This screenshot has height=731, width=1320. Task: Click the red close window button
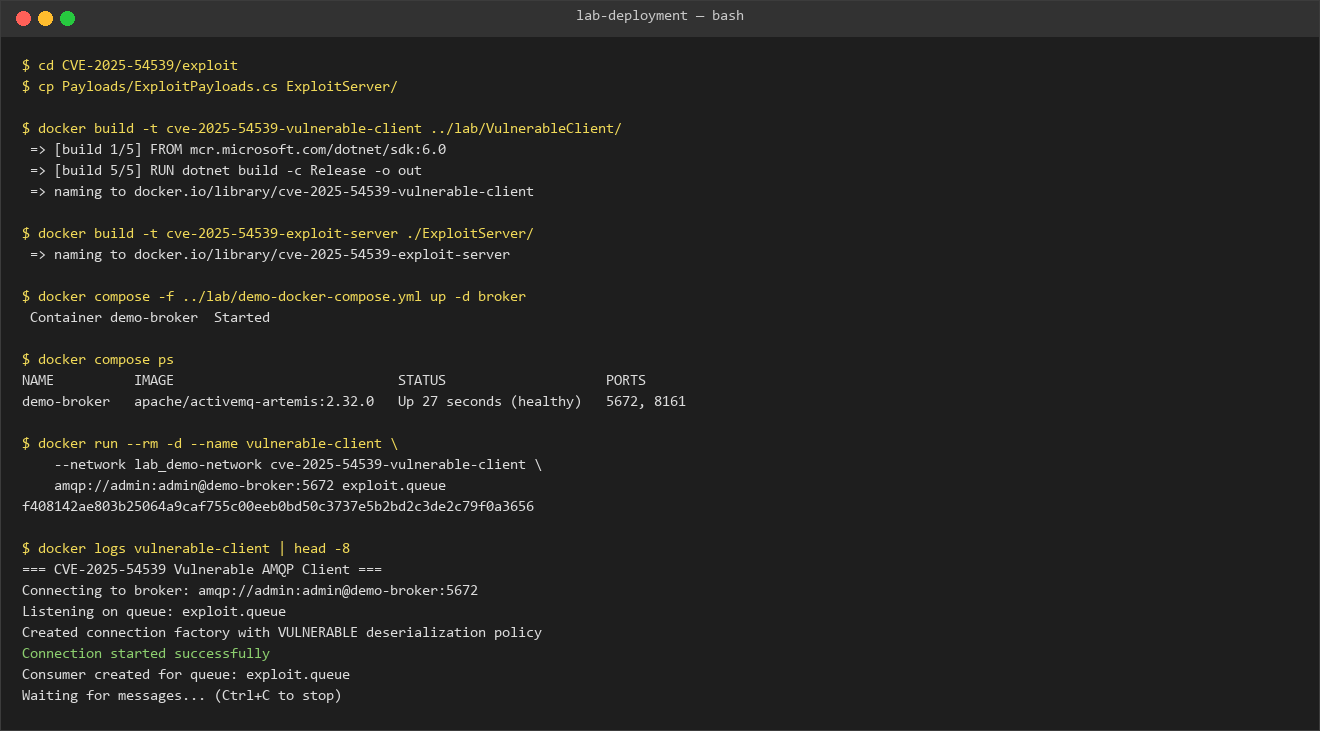coord(23,18)
